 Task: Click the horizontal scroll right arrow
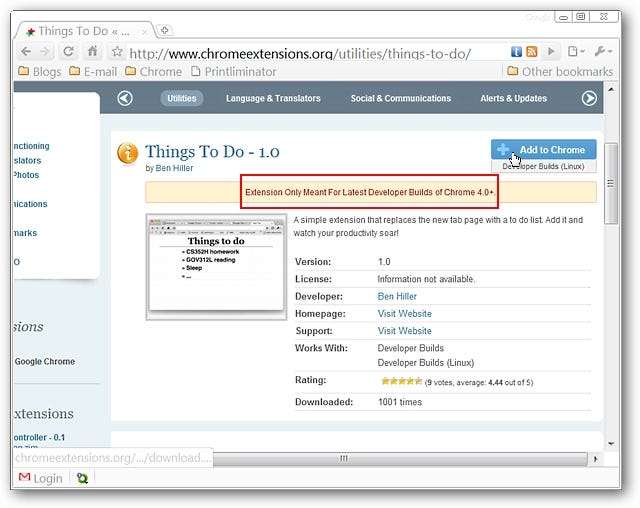[x=595, y=459]
